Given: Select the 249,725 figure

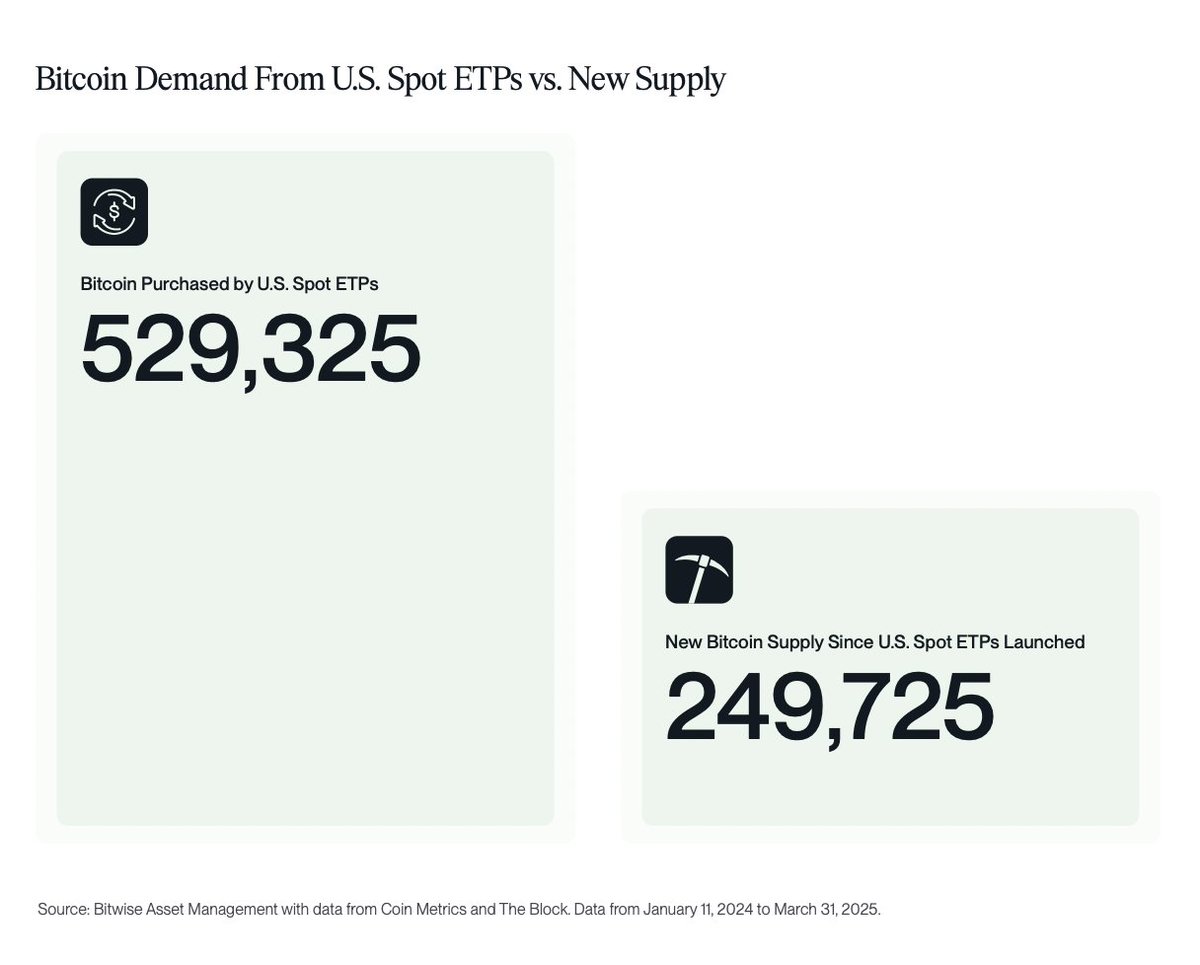Looking at the screenshot, I should click(830, 706).
